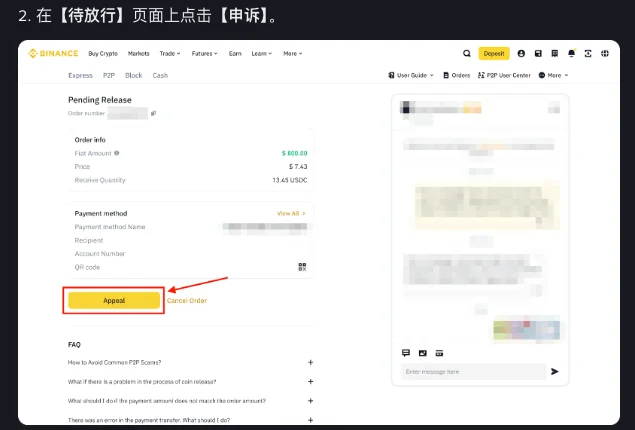635x430 pixels.
Task: Open the Orders link
Action: (x=457, y=75)
